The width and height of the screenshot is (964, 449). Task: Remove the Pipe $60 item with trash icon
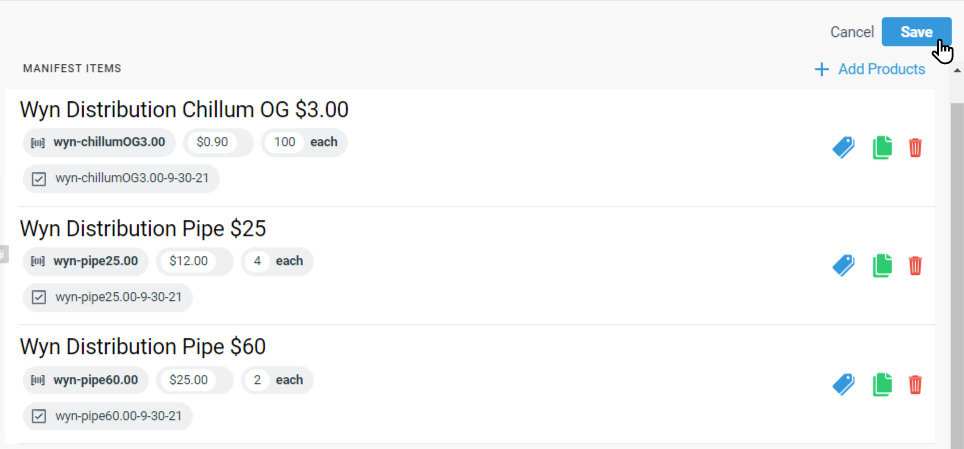(915, 384)
